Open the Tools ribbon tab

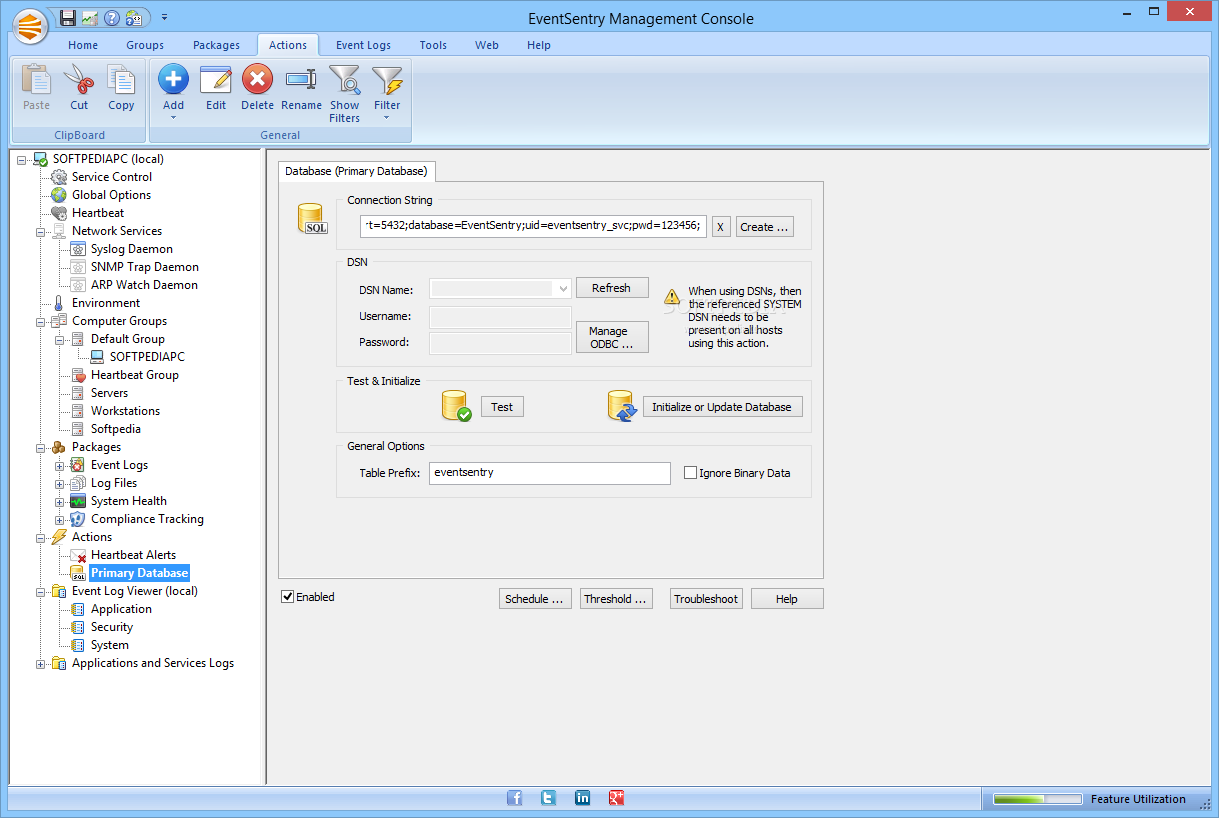(433, 45)
